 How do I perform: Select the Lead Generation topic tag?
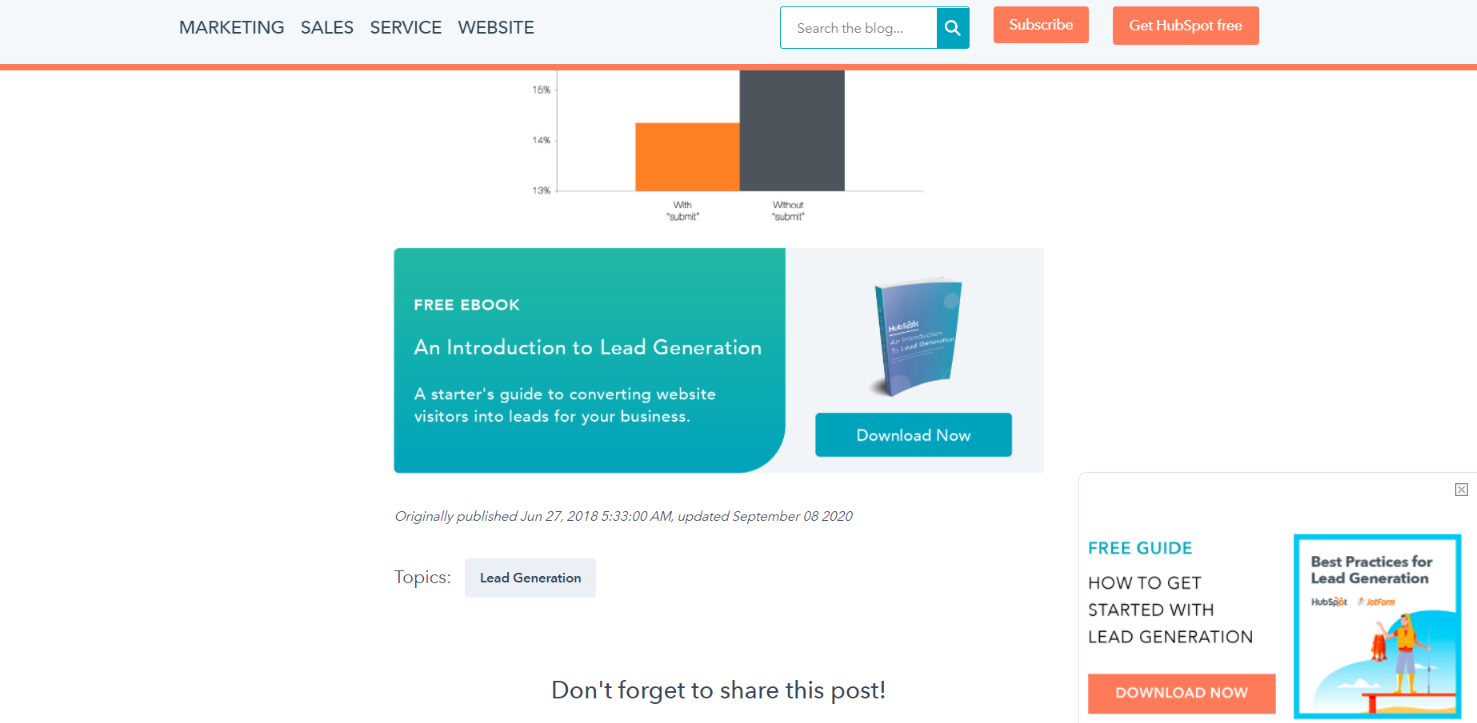(530, 577)
